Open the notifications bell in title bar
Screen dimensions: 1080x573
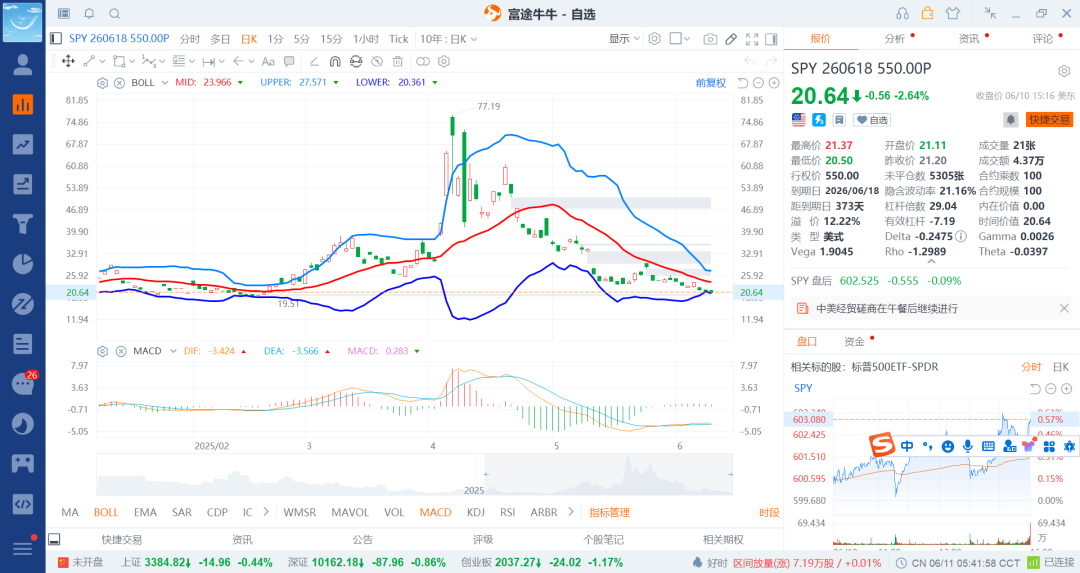[x=90, y=14]
